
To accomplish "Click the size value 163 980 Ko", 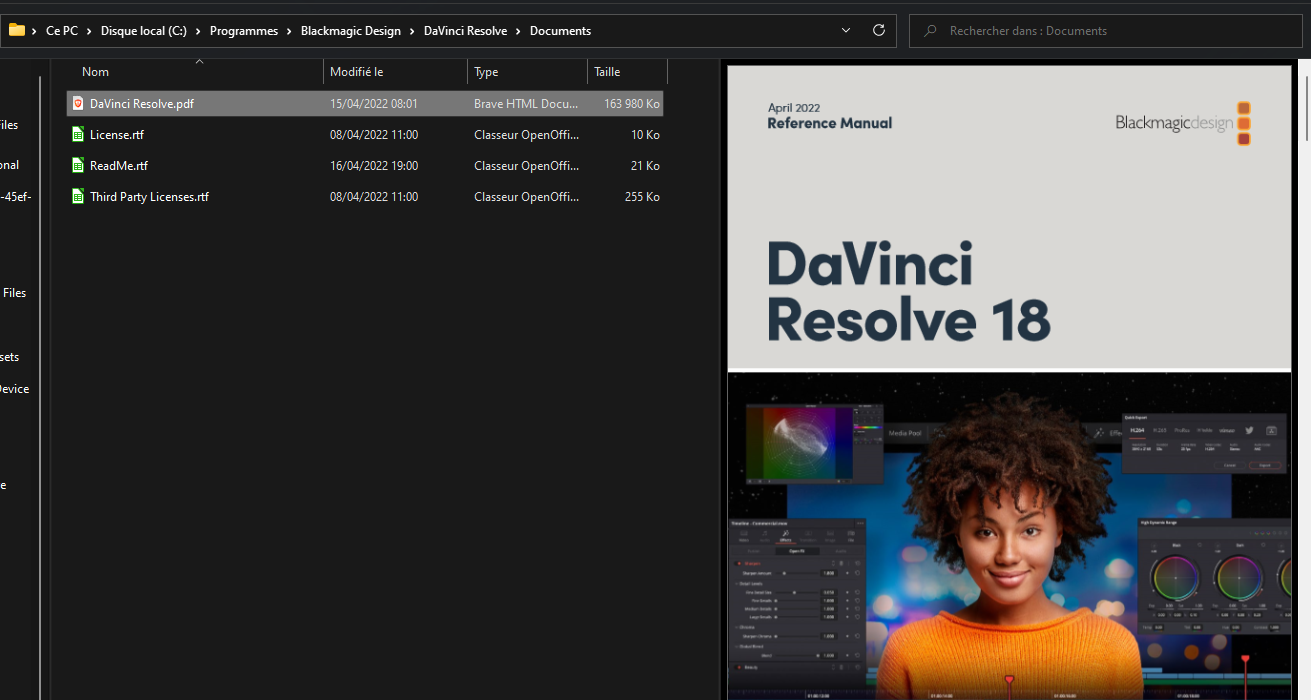I will pyautogui.click(x=632, y=104).
